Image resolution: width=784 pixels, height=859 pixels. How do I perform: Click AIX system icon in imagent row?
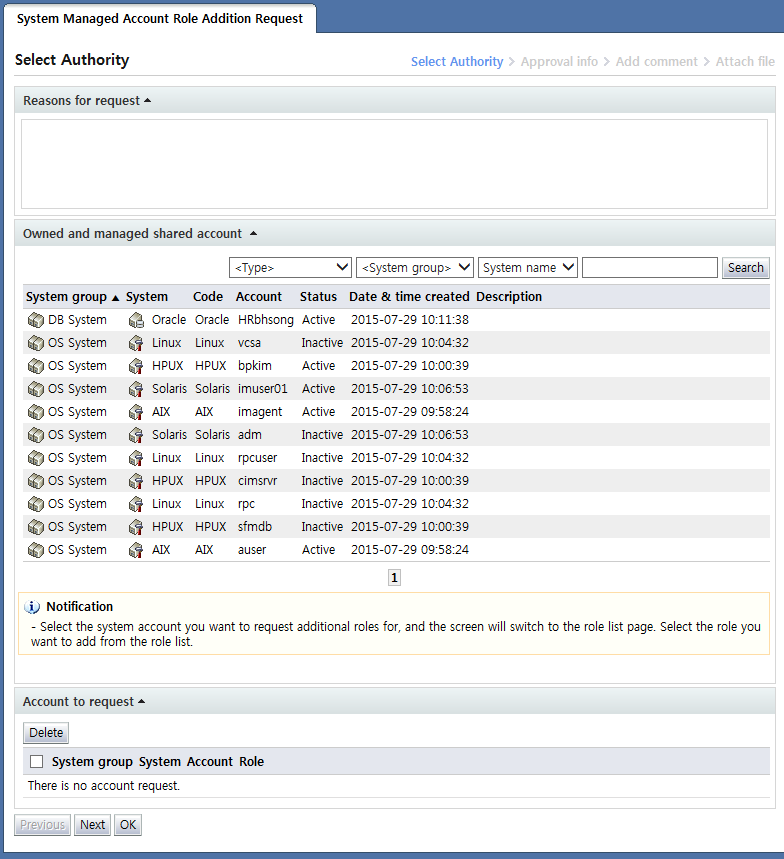pos(136,412)
